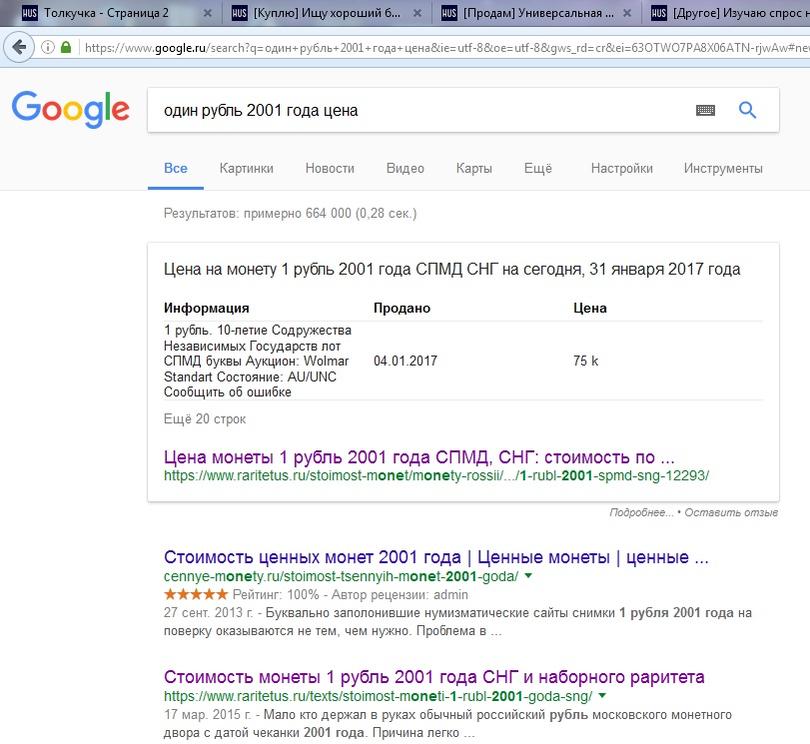Click the blue magnifier search button
This screenshot has width=810, height=744.
(x=747, y=110)
